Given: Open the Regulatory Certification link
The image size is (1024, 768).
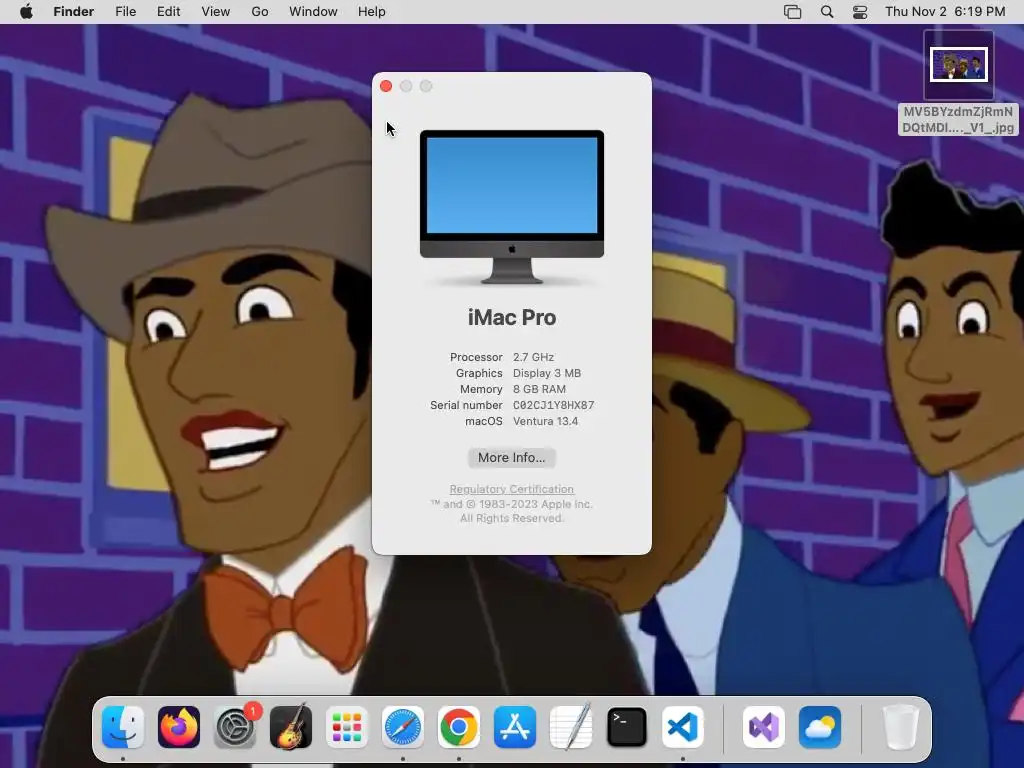Looking at the screenshot, I should point(511,489).
